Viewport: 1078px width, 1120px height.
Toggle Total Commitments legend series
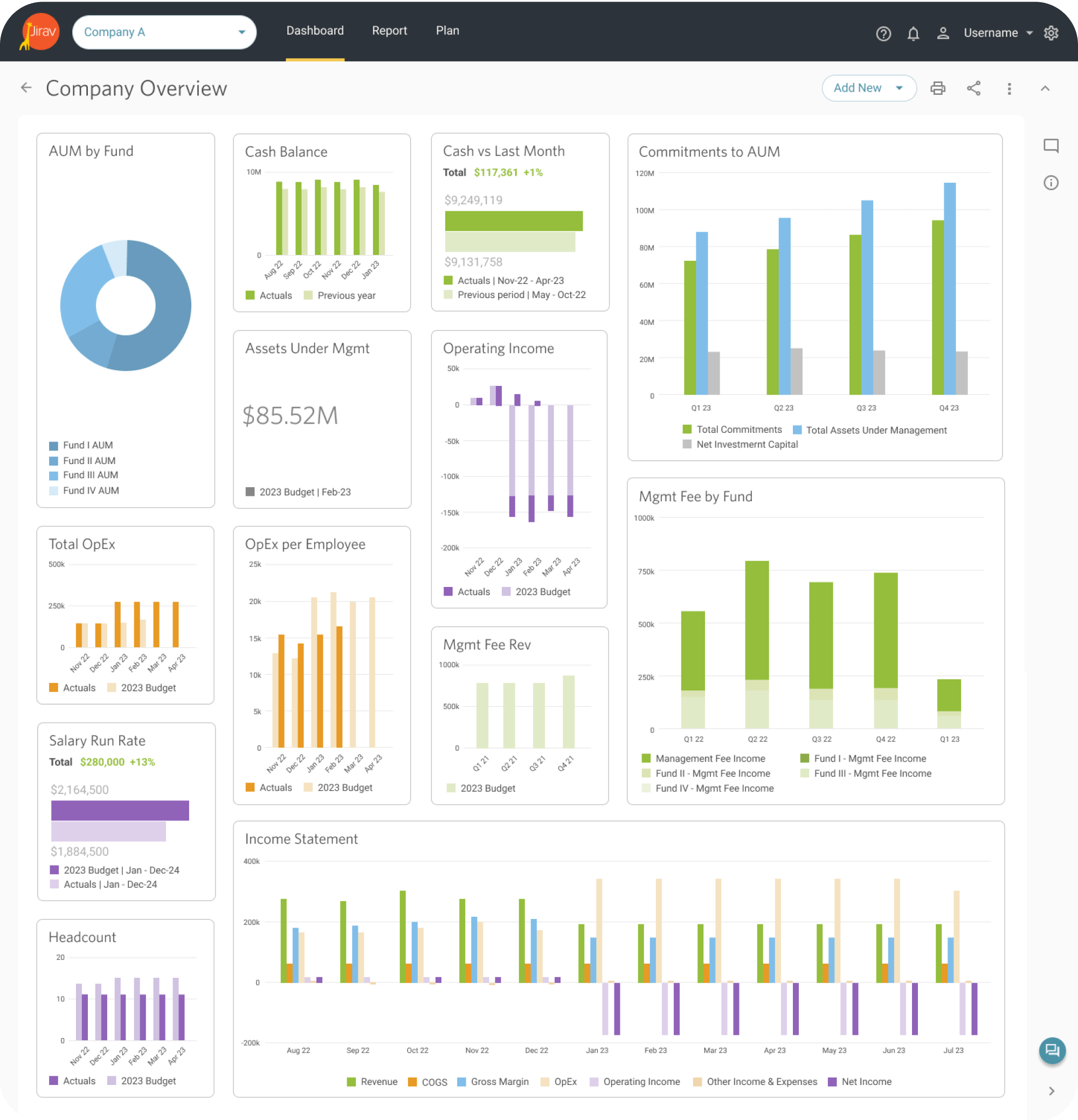pyautogui.click(x=738, y=430)
